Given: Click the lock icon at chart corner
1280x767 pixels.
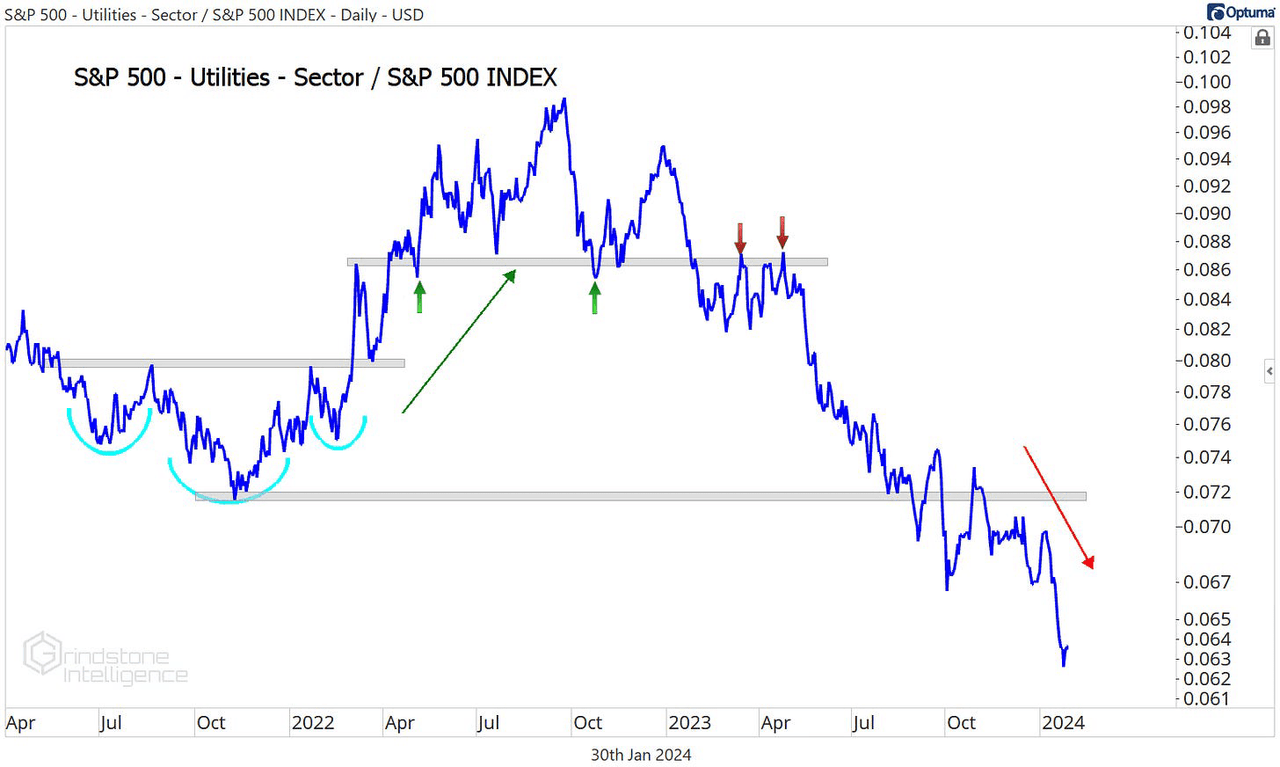Looking at the screenshot, I should [x=1263, y=38].
